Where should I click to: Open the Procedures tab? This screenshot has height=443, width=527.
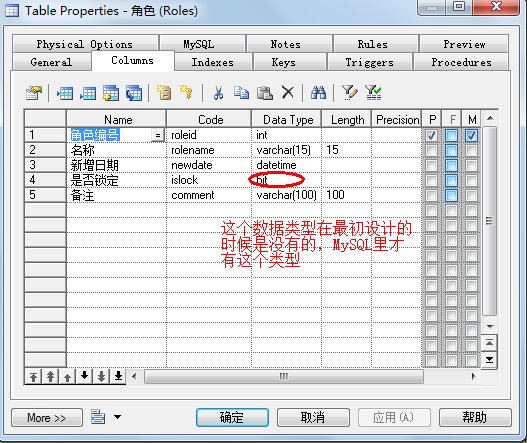click(461, 62)
